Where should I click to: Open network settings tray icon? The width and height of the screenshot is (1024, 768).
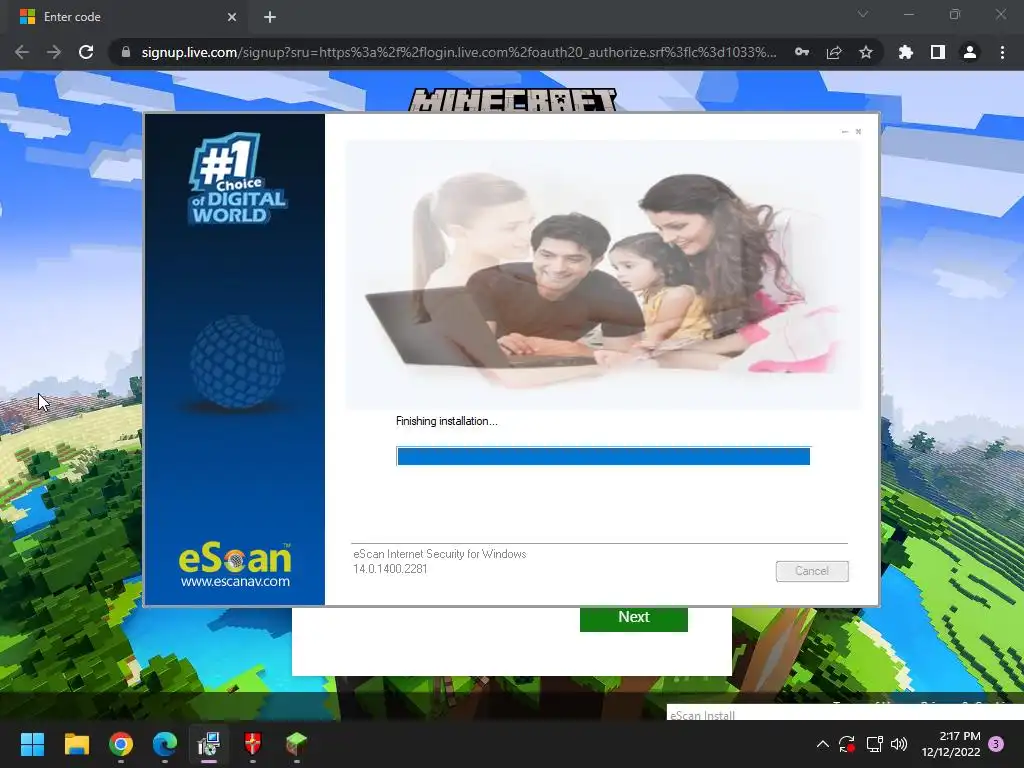tap(874, 744)
